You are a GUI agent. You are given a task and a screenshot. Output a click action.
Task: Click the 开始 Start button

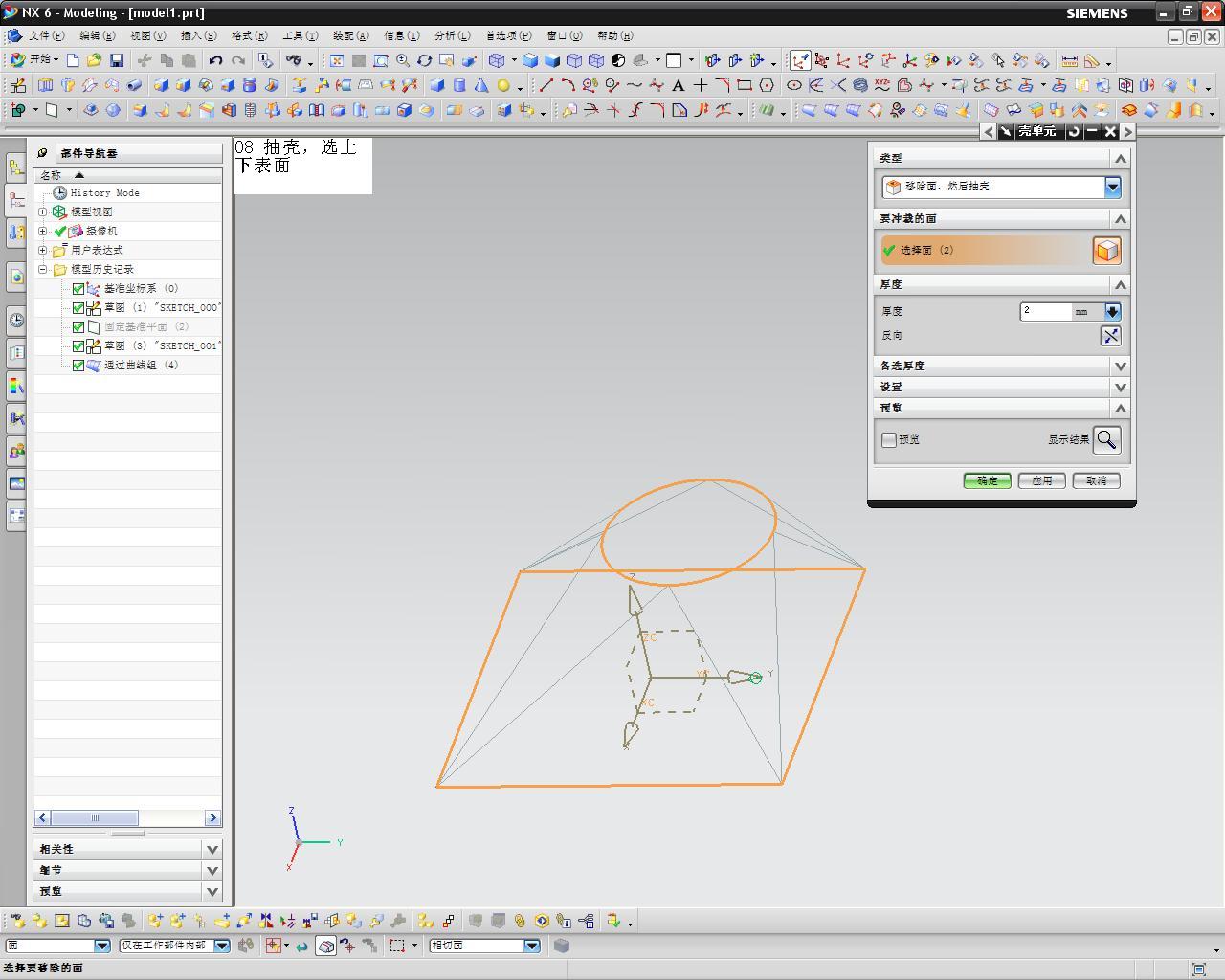33,60
